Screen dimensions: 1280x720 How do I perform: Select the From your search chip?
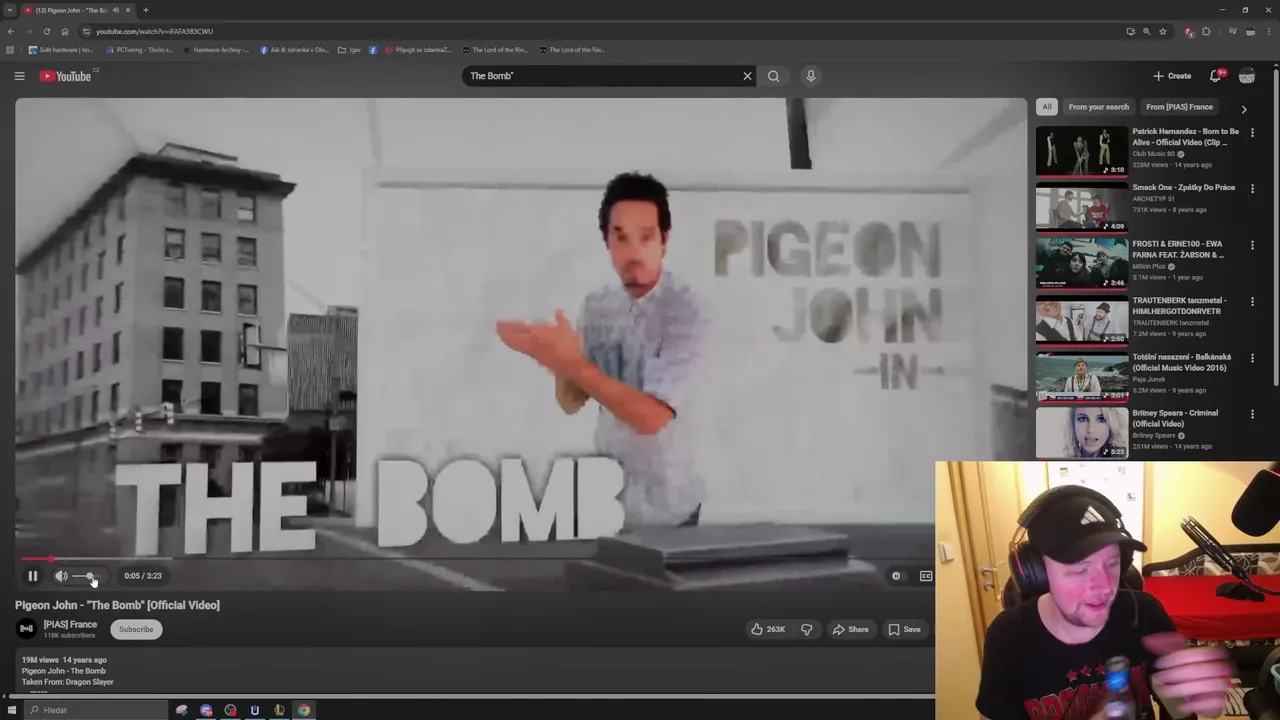click(1098, 107)
